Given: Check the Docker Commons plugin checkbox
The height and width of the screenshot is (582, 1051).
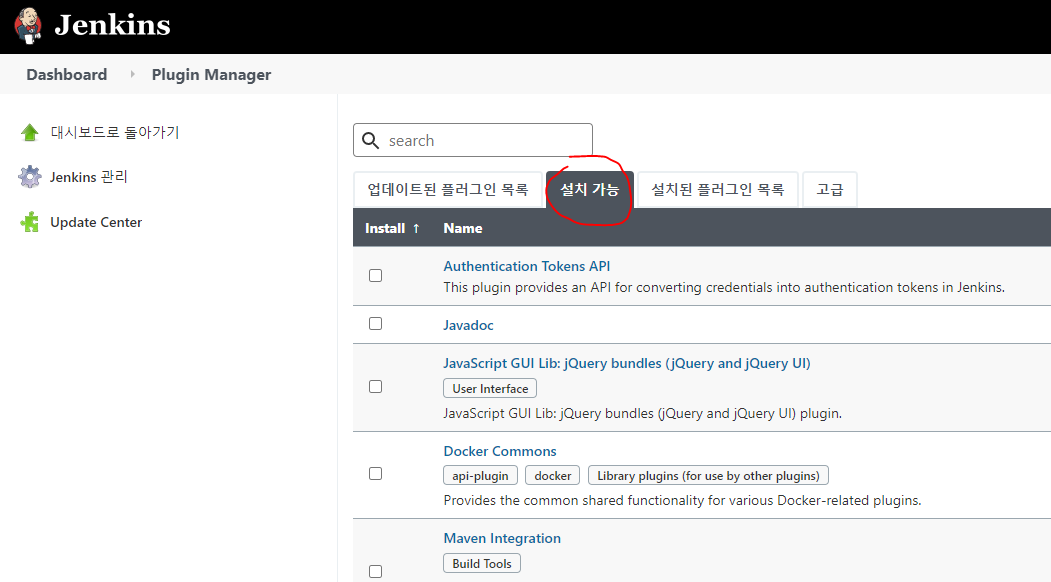Looking at the screenshot, I should (x=375, y=474).
